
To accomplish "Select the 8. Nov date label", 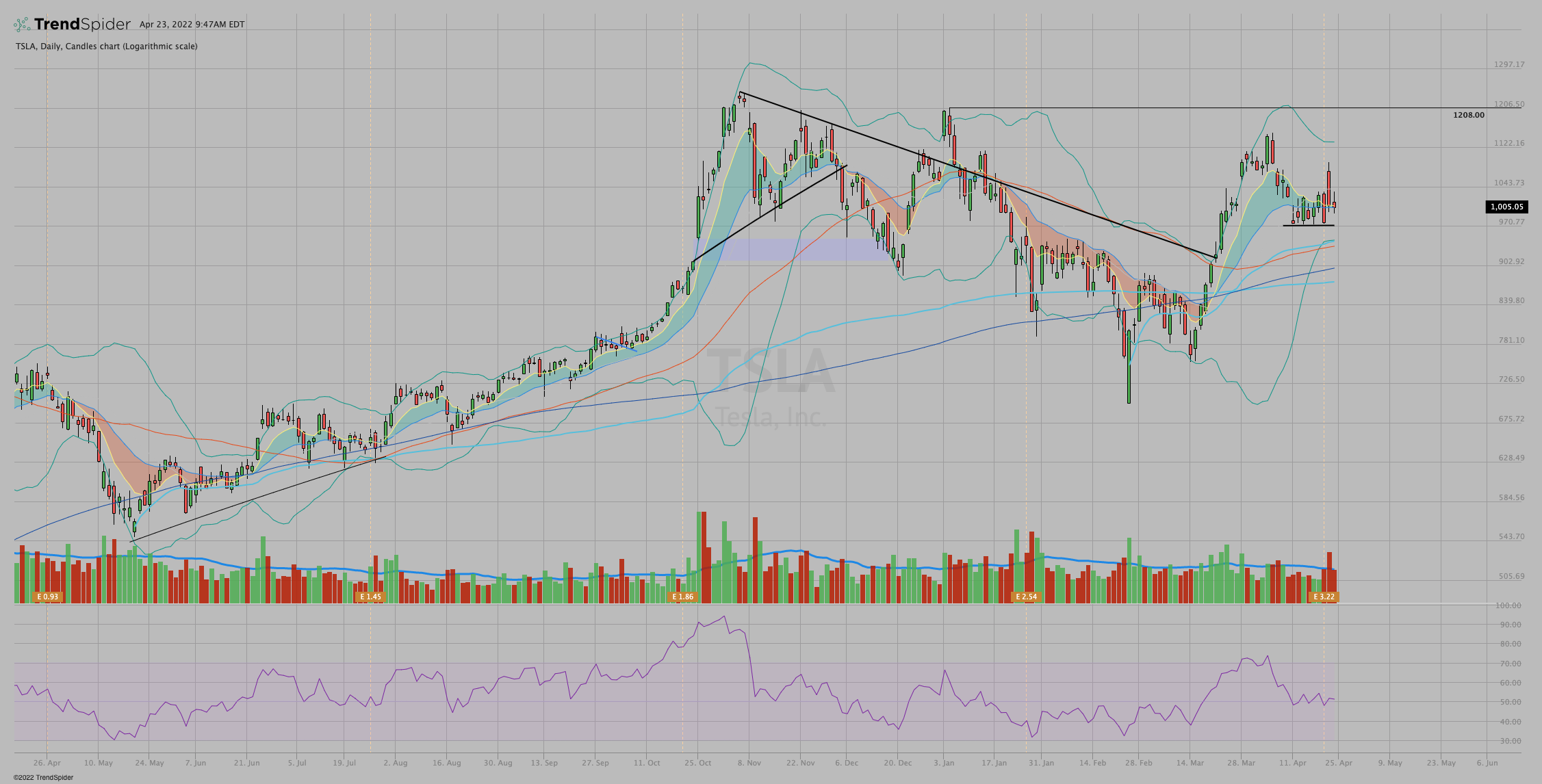I will pos(749,763).
